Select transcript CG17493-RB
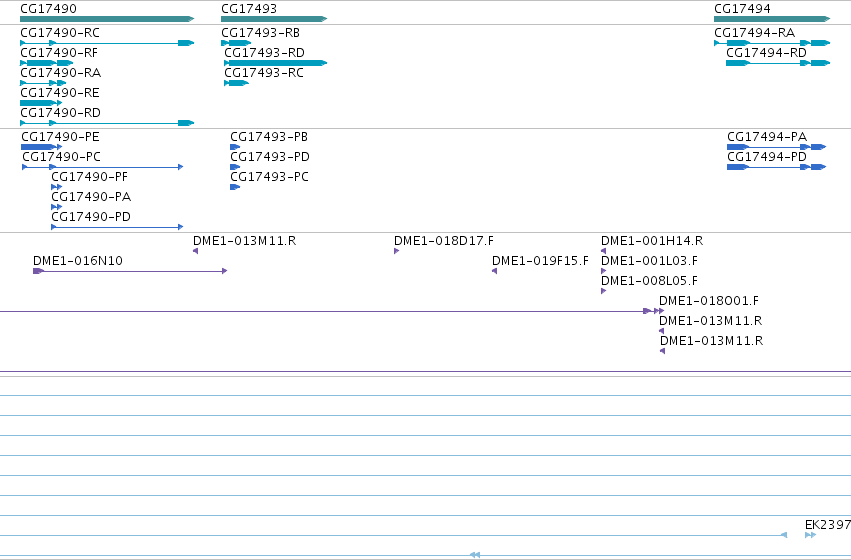Screen dimensions: 851x560 point(236,43)
